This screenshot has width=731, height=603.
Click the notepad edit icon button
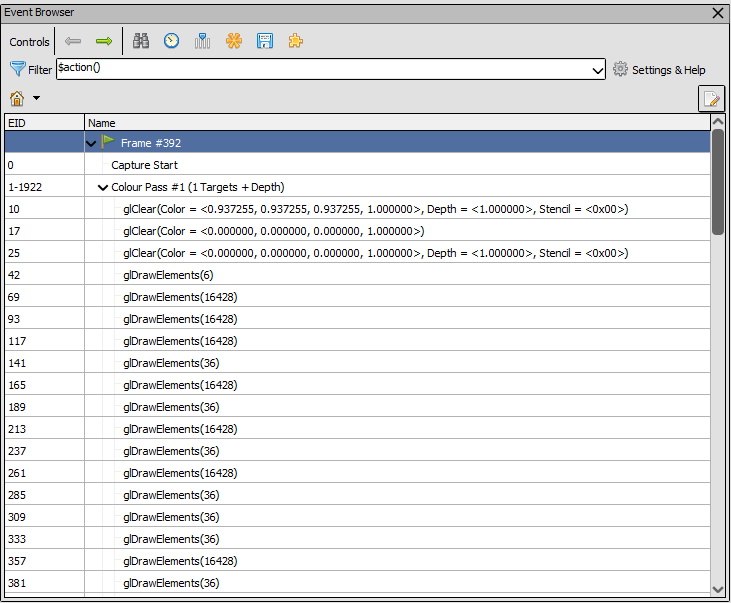point(711,98)
